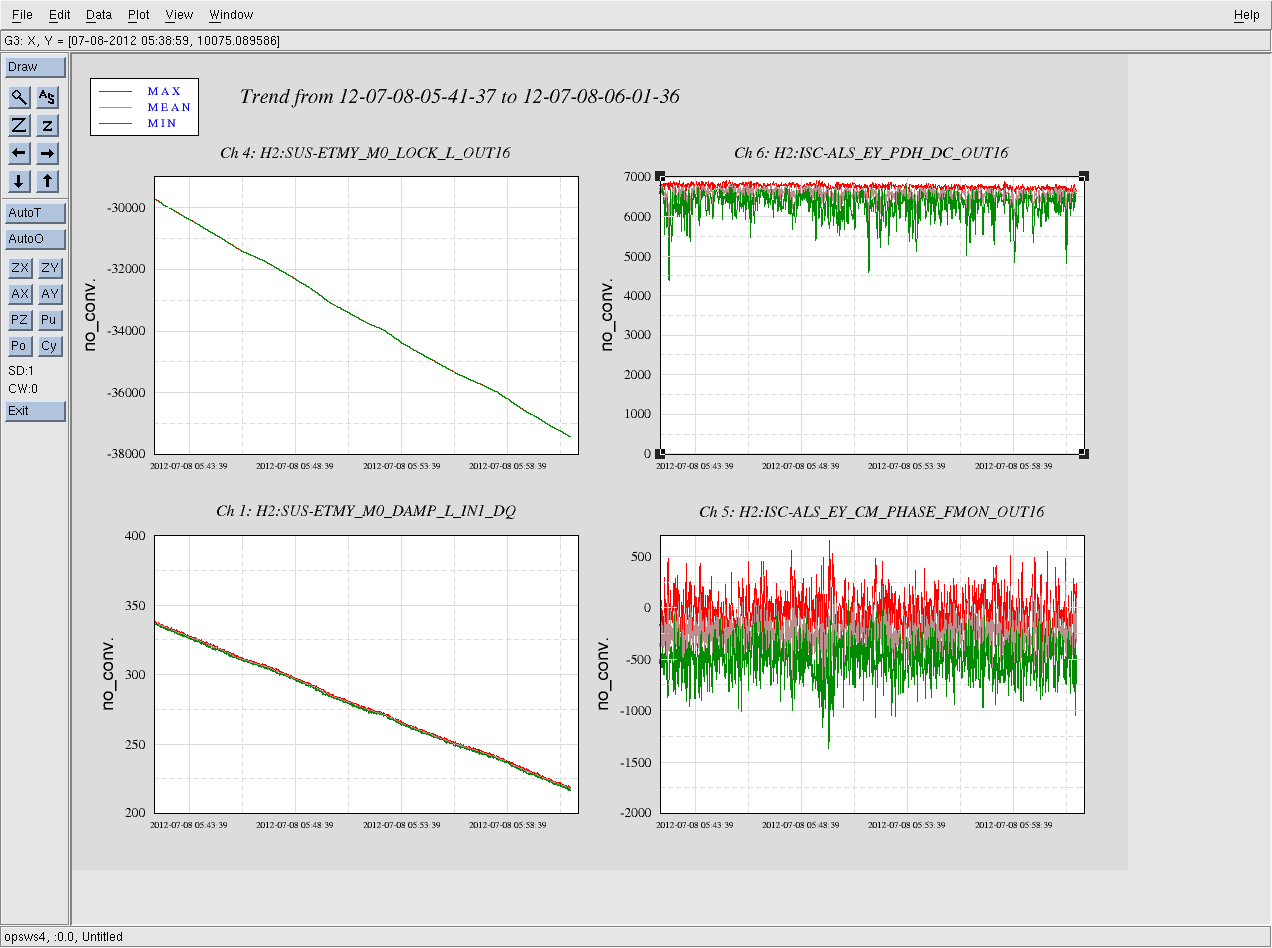Shift the plot with the left arrow icon
Viewport: 1272px width, 948px height.
19,153
